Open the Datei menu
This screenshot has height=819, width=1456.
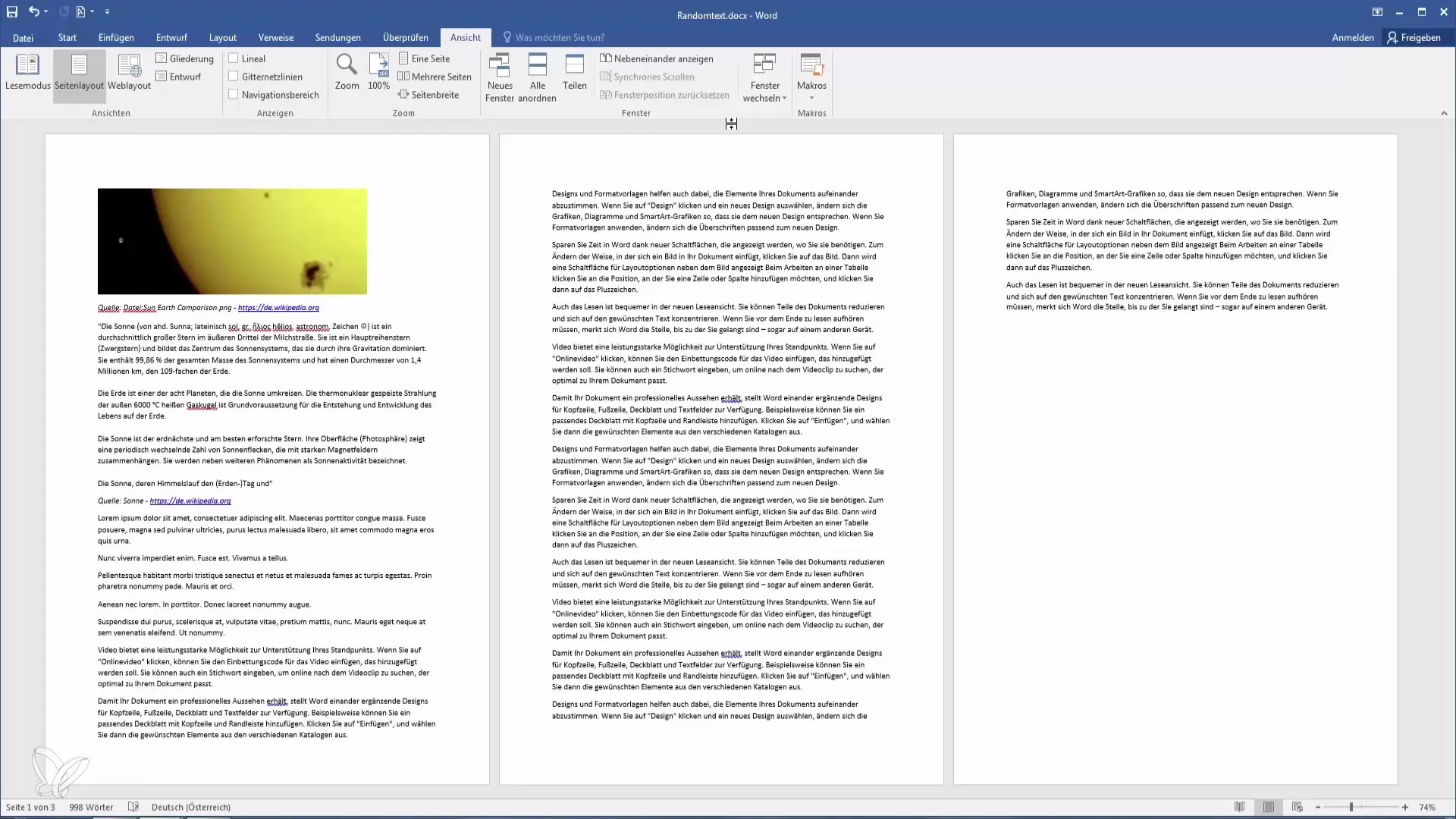click(23, 37)
